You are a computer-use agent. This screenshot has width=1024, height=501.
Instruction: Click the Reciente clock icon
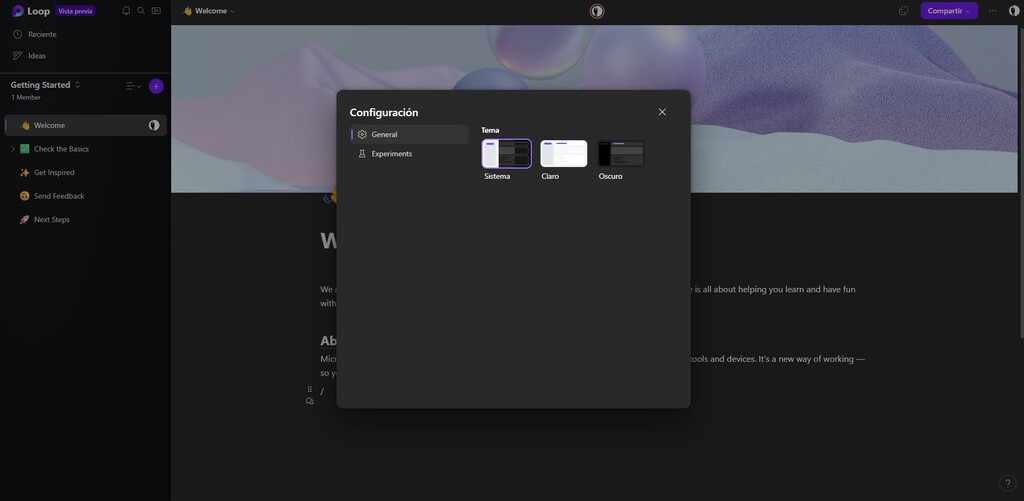tap(18, 34)
